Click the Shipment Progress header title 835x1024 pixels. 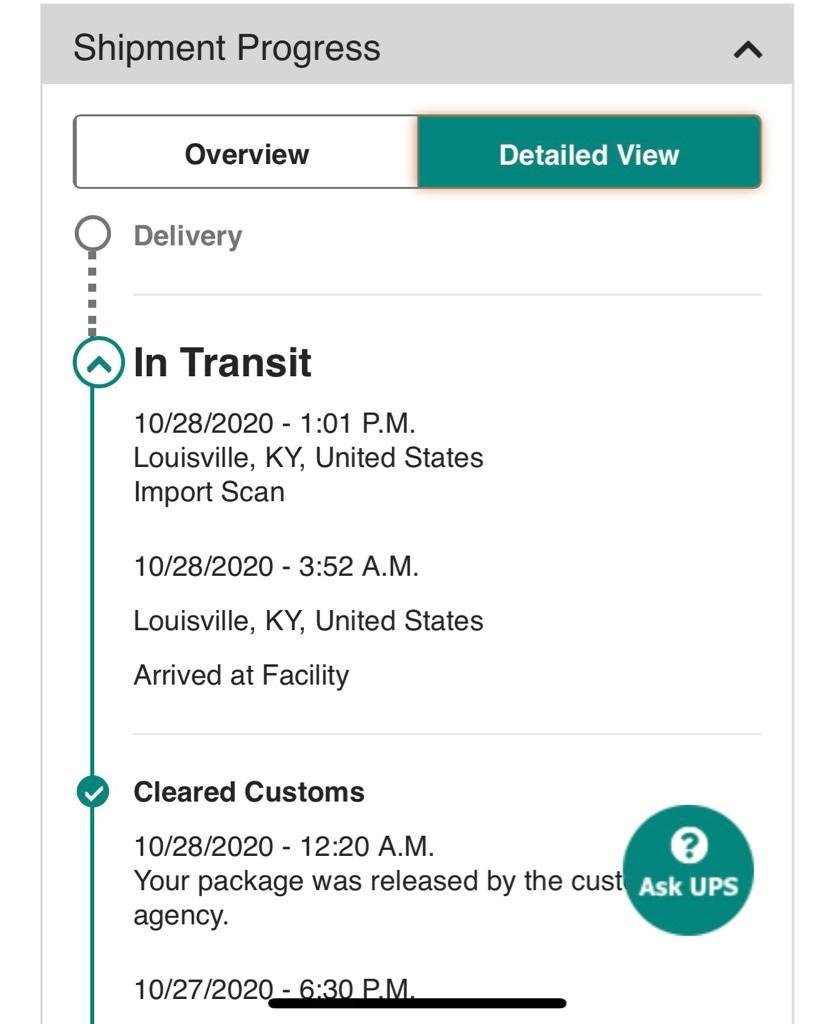[227, 48]
